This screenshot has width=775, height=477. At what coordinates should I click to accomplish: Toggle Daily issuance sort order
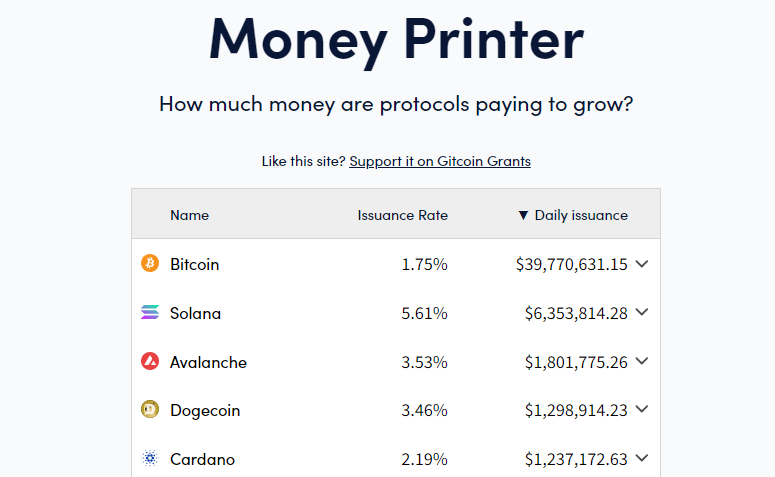tap(581, 215)
